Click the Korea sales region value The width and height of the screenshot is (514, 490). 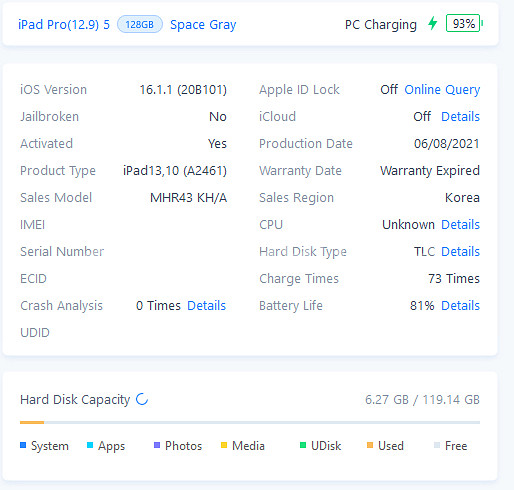[462, 198]
